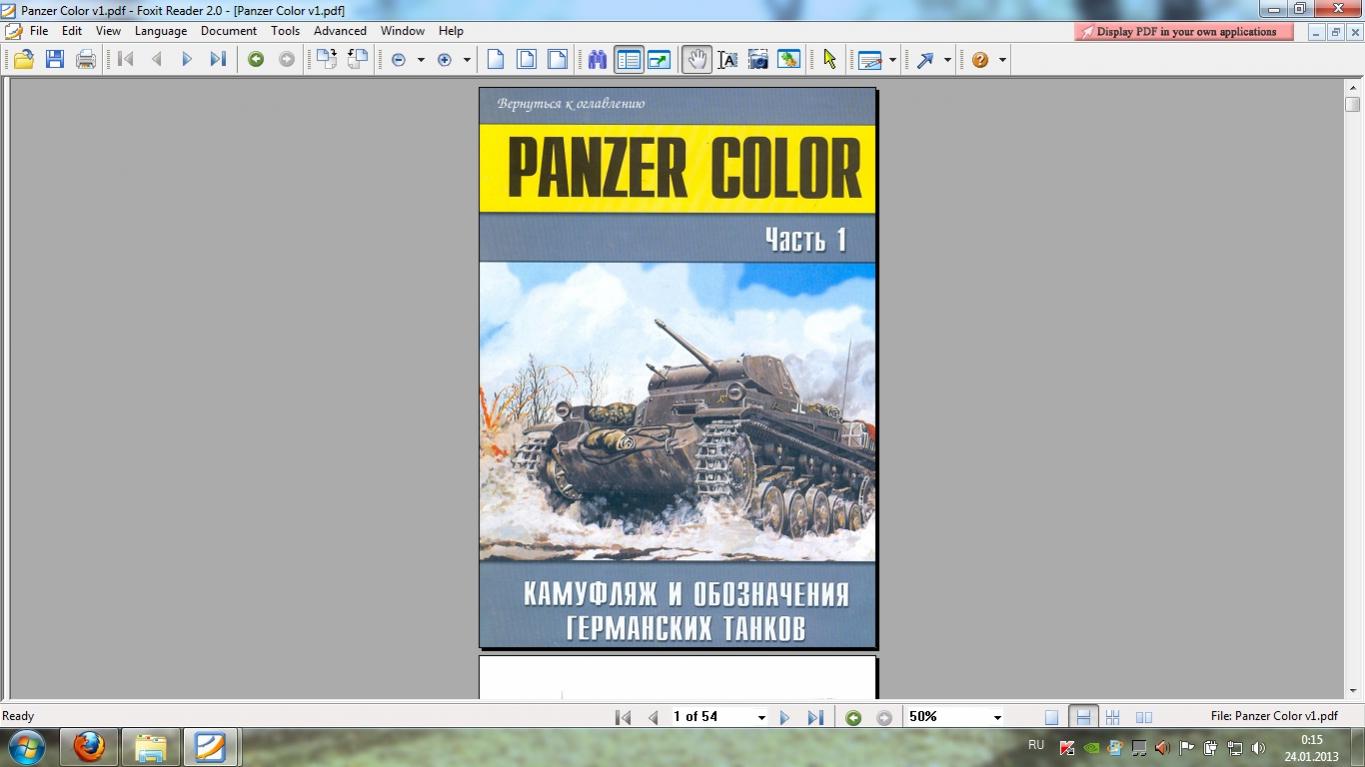This screenshot has height=767, width=1365.
Task: Save the document with the floppy icon
Action: pos(55,60)
